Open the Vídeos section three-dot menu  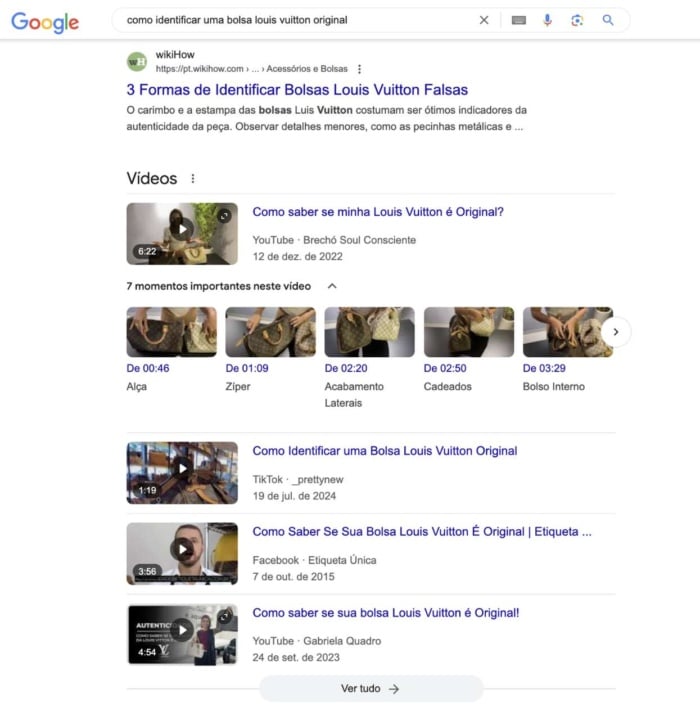click(193, 179)
